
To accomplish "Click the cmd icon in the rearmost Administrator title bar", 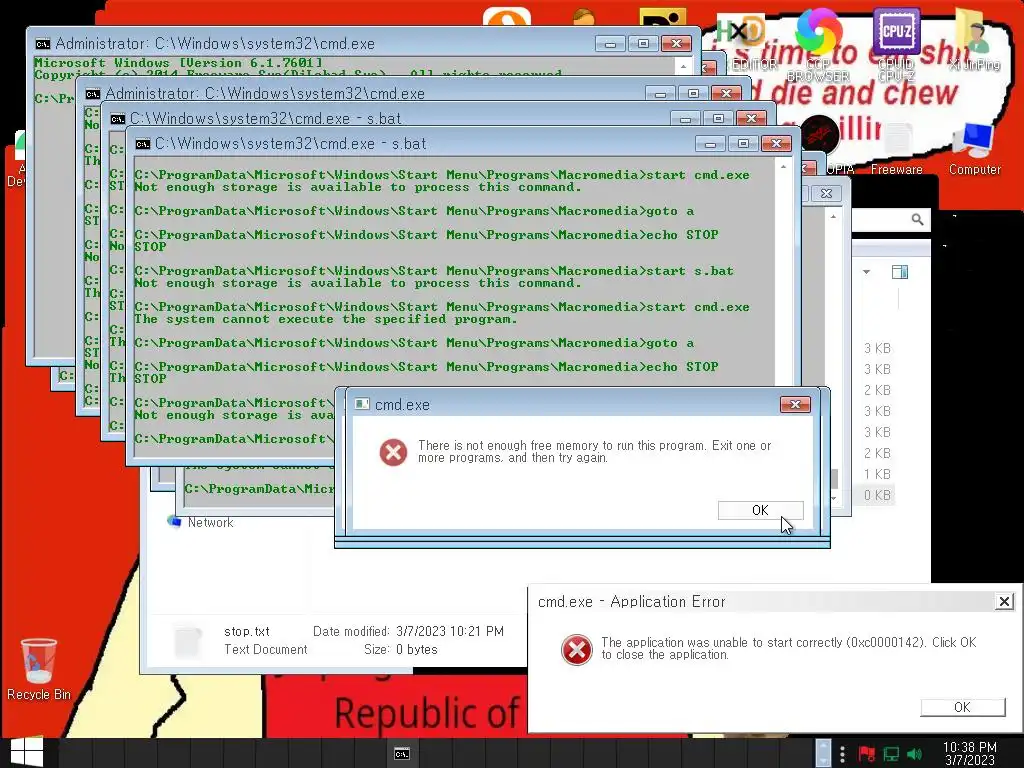I will pos(42,44).
